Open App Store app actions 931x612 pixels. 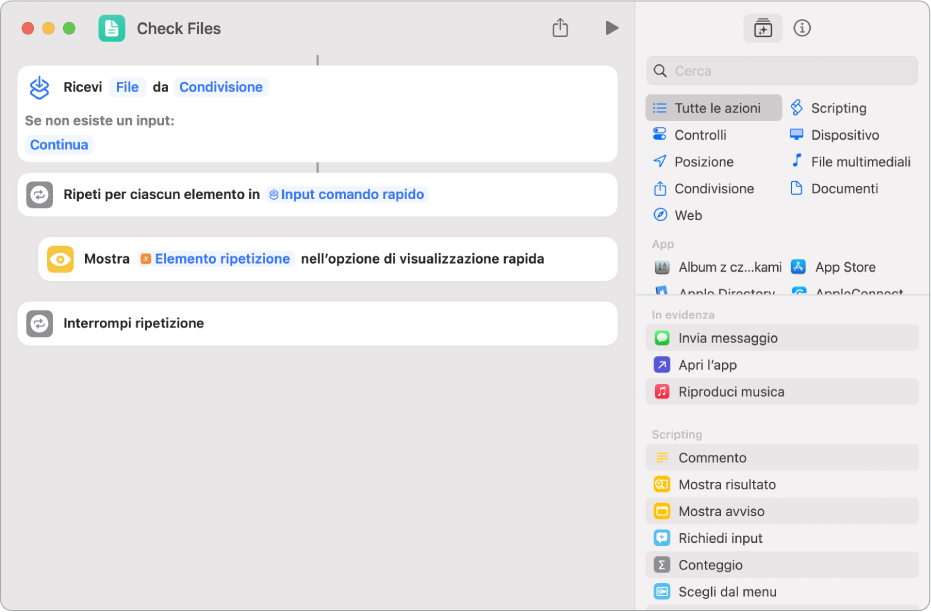[x=833, y=267]
